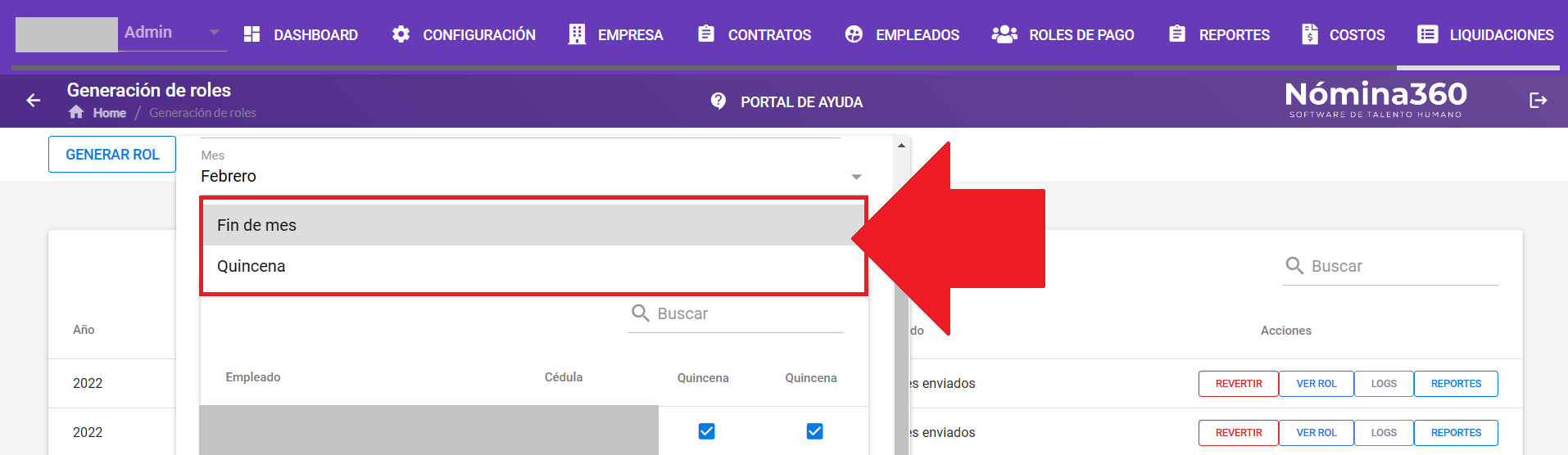Click the Acciones column header
Image resolution: width=1568 pixels, height=455 pixels.
coord(1286,331)
